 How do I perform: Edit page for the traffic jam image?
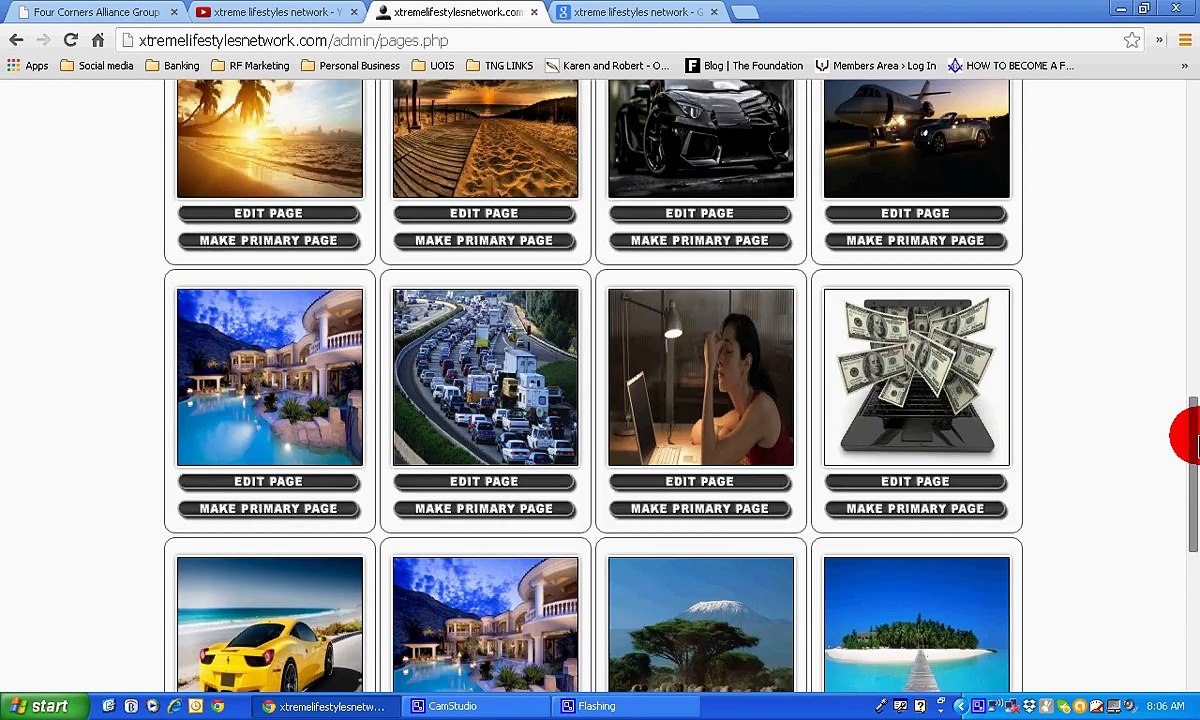[x=484, y=482]
